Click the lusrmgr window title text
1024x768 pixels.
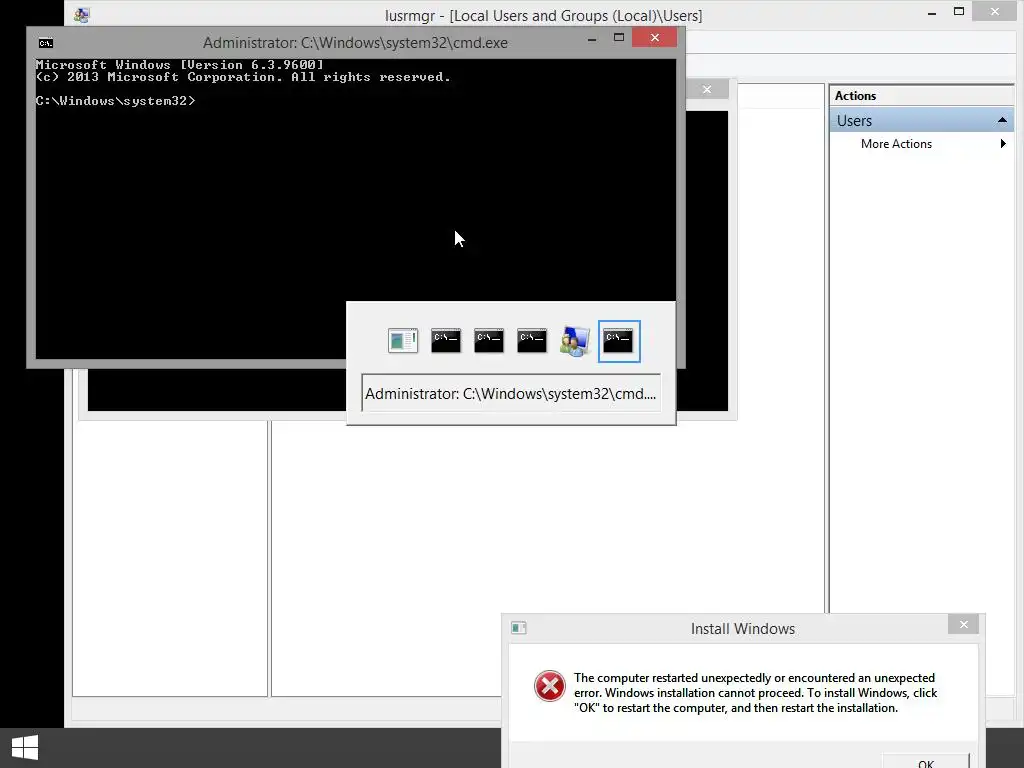point(543,16)
